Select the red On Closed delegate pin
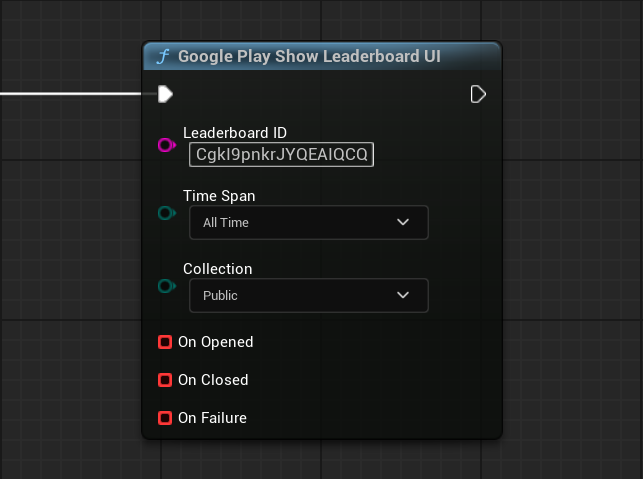 pos(165,380)
